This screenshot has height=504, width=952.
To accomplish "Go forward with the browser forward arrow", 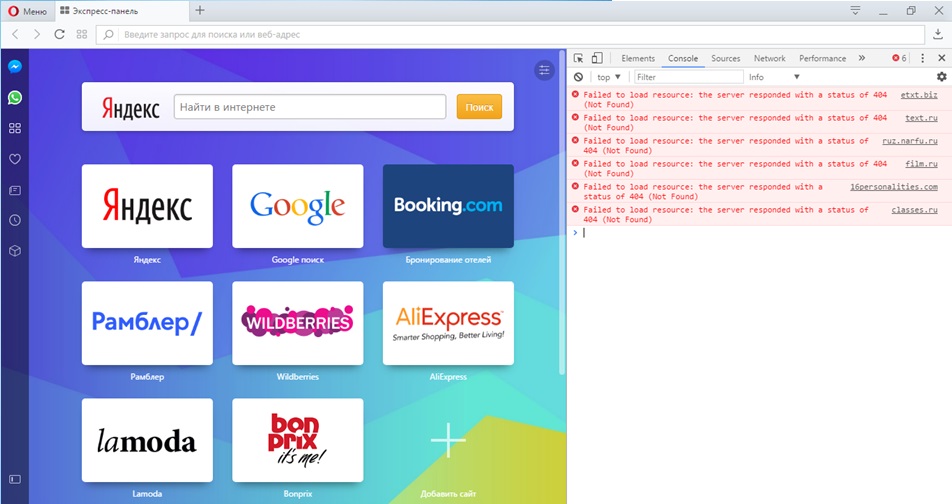I will (x=37, y=35).
